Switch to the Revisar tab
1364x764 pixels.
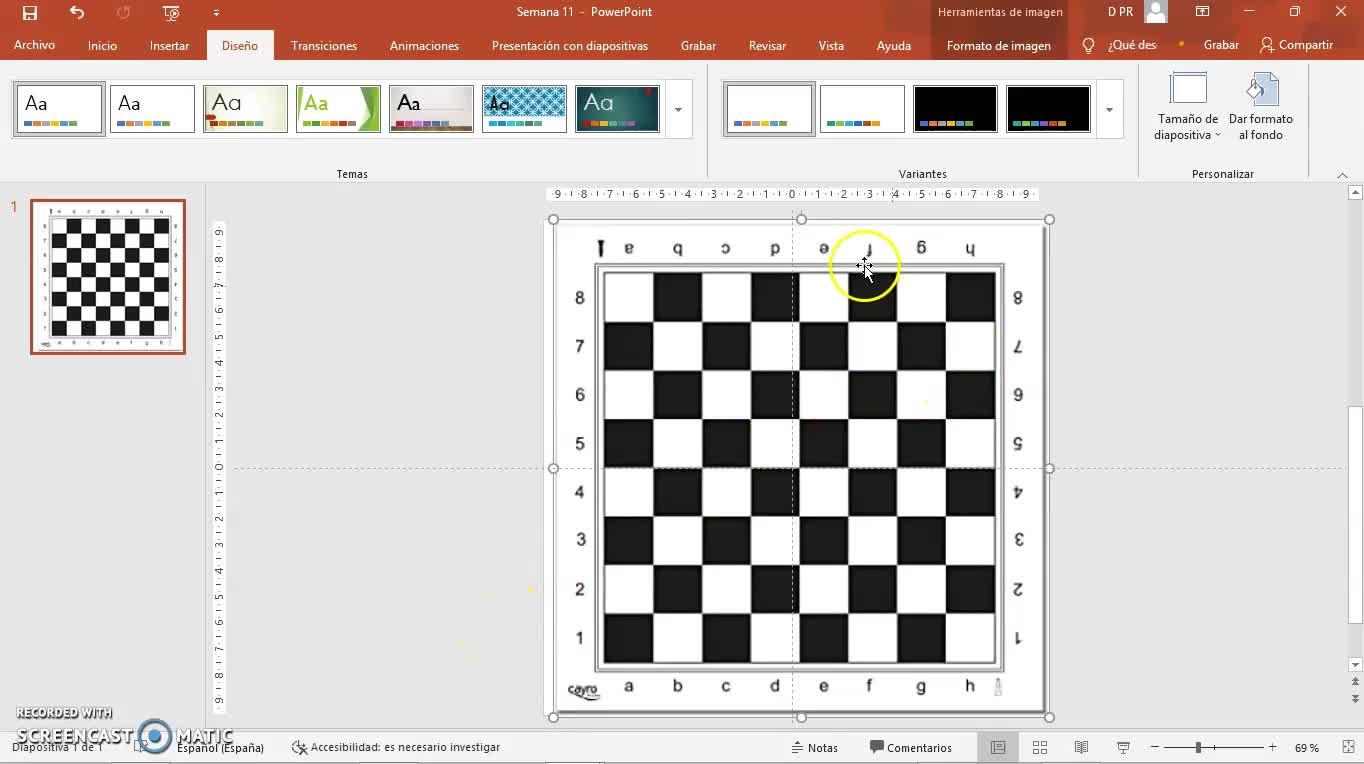coord(767,45)
